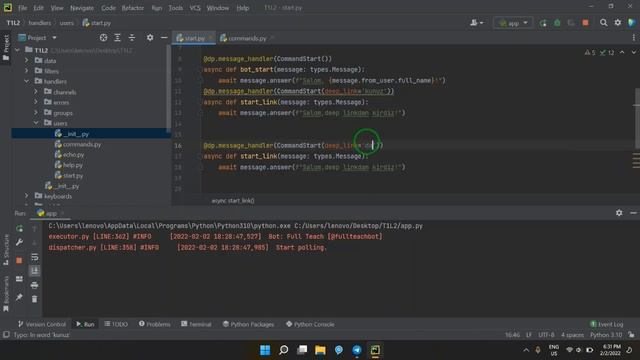Hide the Project tool window

[x=164, y=38]
